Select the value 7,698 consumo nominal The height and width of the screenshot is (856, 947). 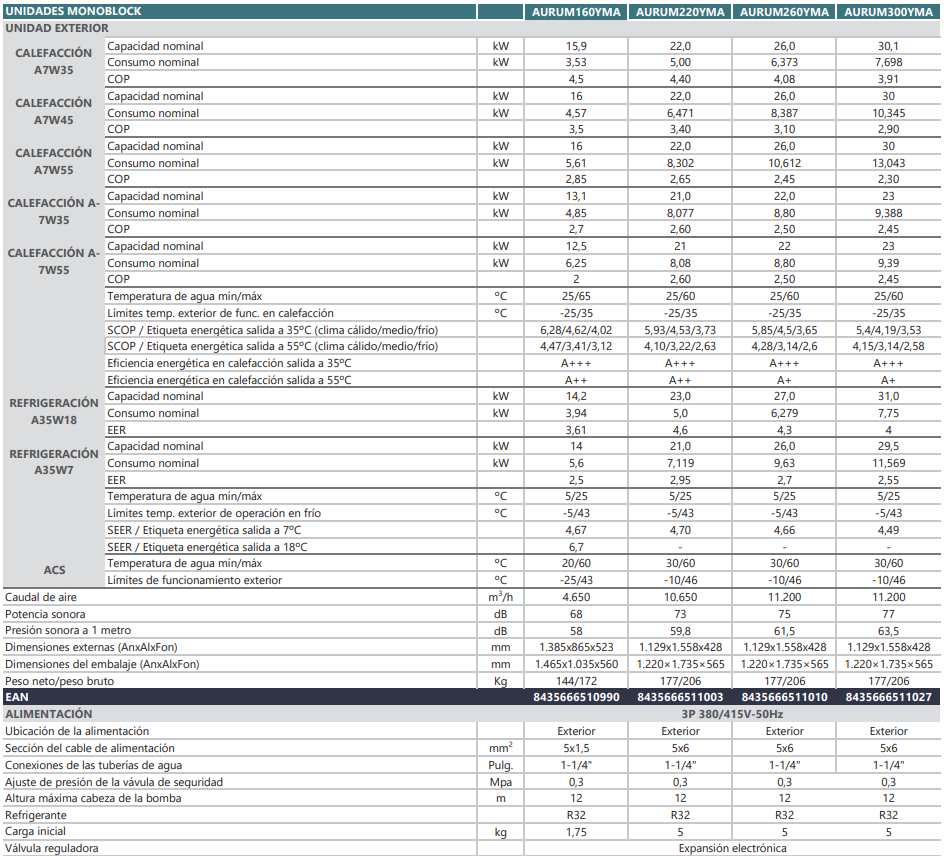[x=888, y=63]
